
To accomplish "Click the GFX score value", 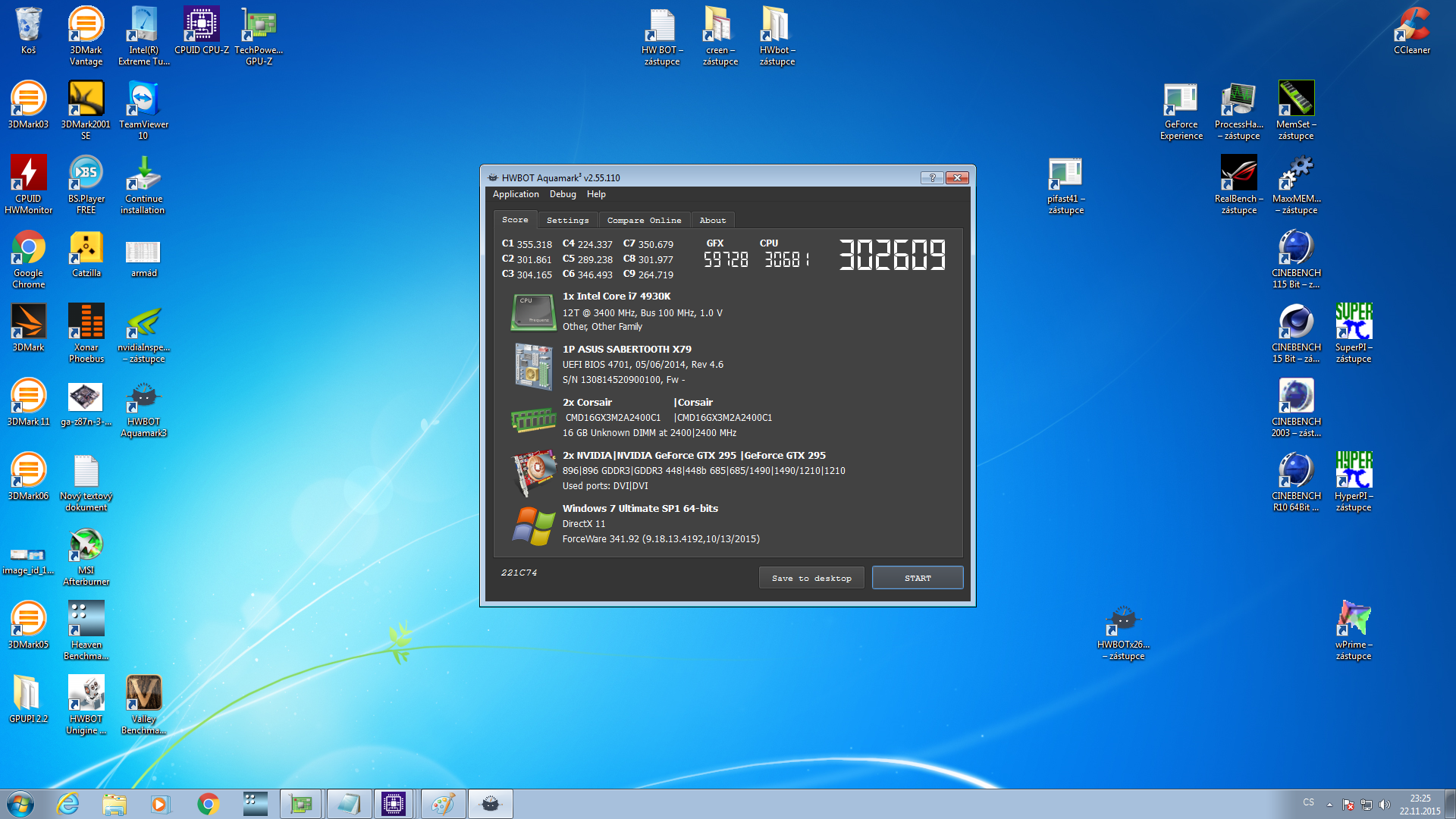I will pyautogui.click(x=726, y=260).
